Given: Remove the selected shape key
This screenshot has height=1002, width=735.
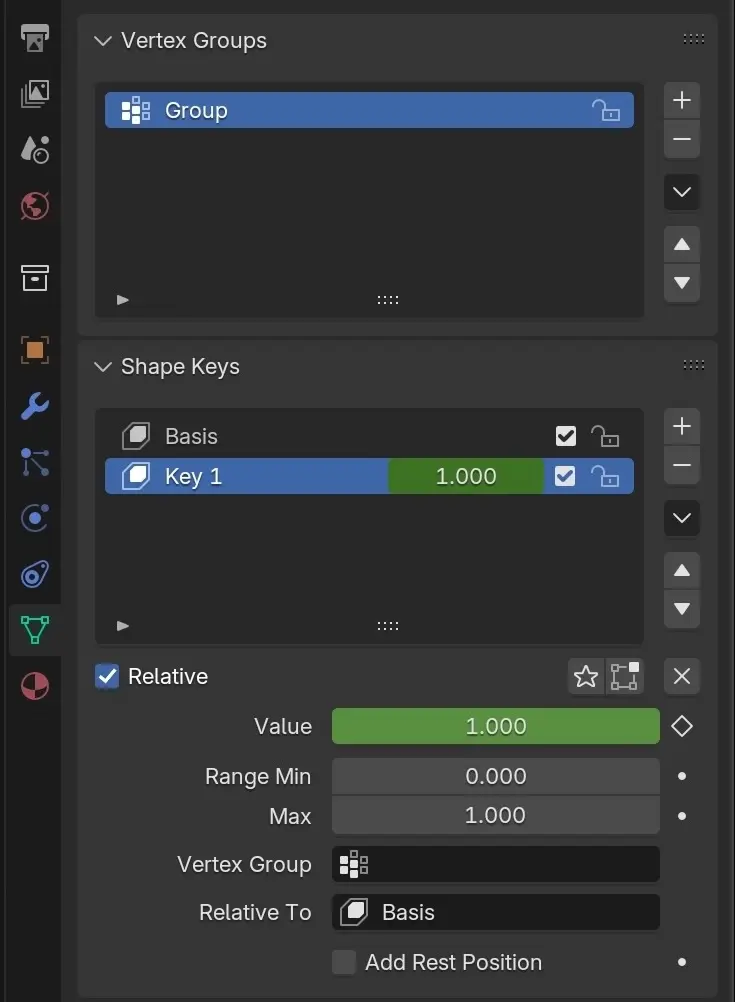Looking at the screenshot, I should tap(682, 466).
